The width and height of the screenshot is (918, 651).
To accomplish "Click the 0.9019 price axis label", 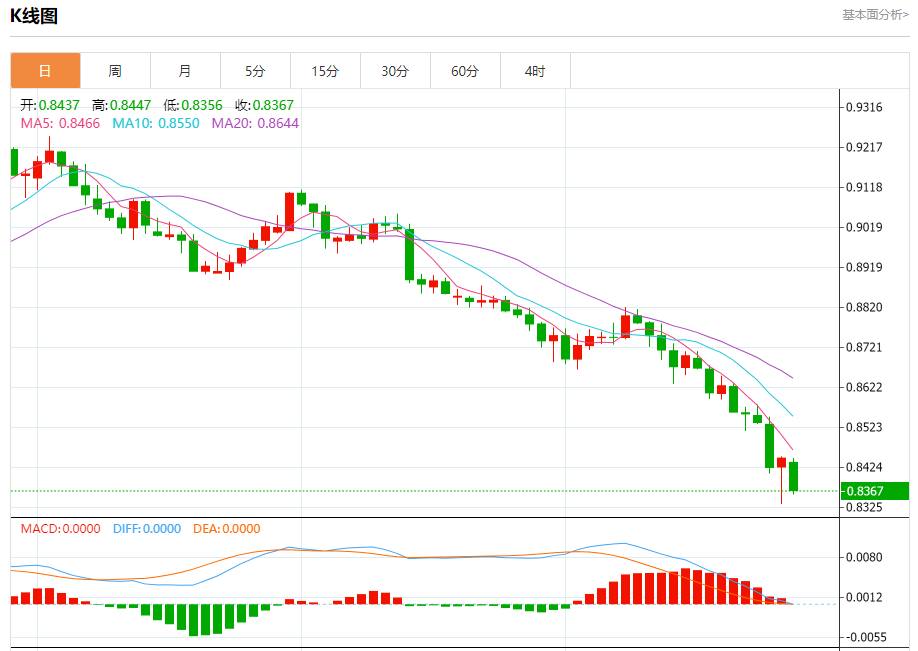I will point(864,227).
